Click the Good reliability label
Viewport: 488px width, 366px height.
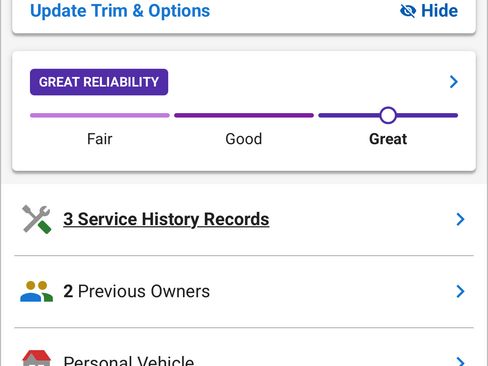244,139
